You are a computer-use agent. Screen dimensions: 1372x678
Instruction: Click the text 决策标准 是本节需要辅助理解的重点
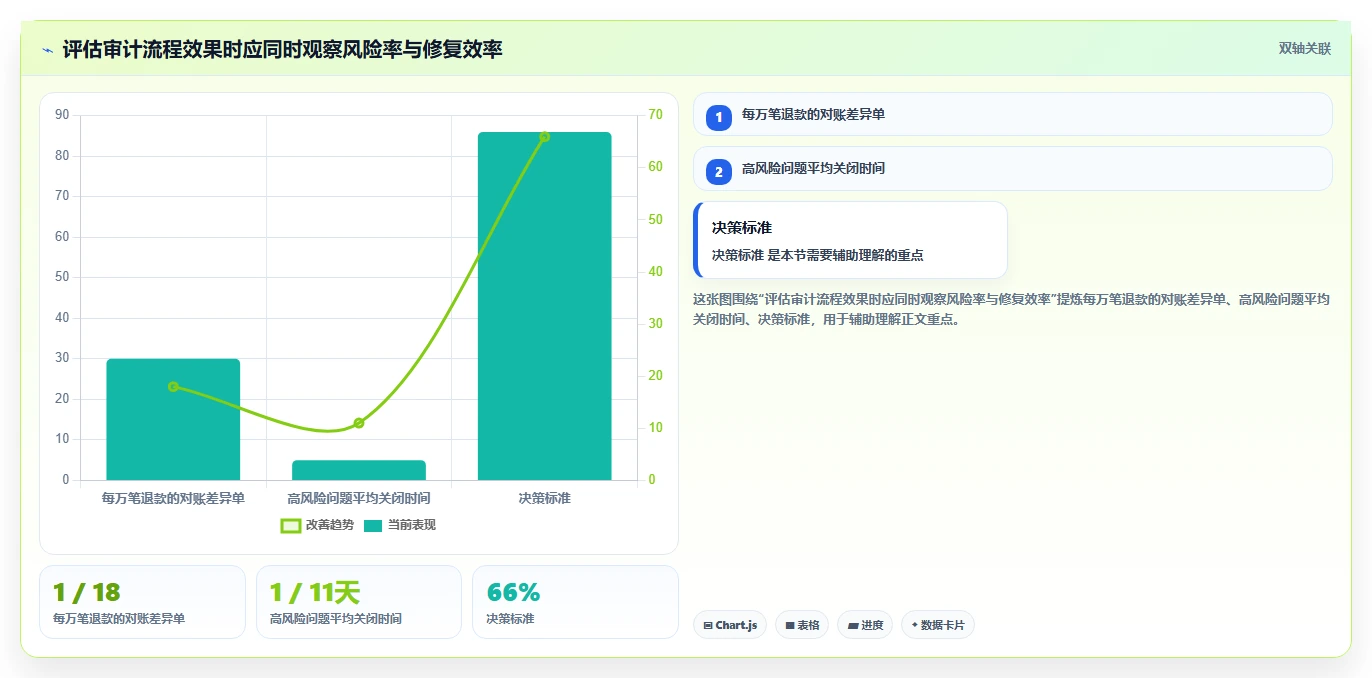click(817, 255)
